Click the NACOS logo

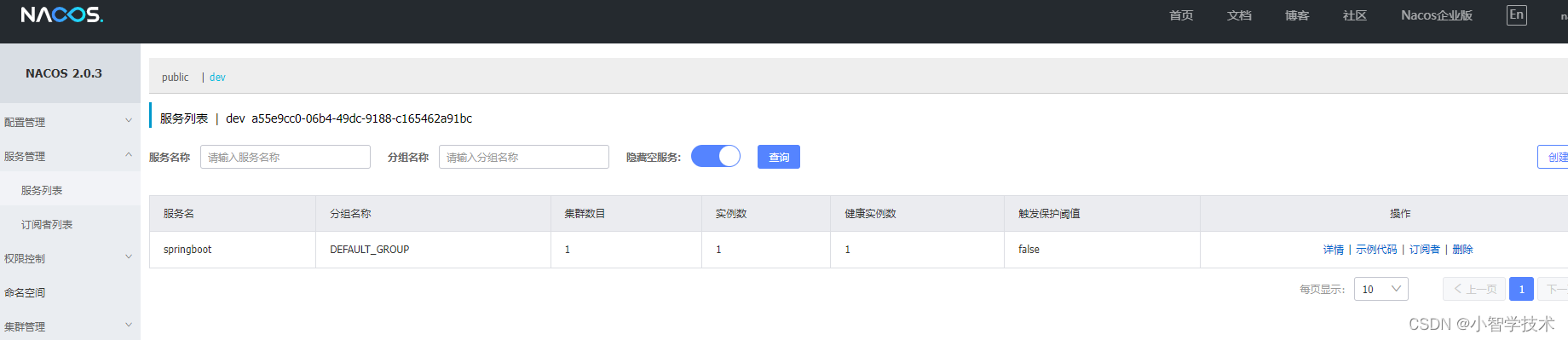[61, 14]
